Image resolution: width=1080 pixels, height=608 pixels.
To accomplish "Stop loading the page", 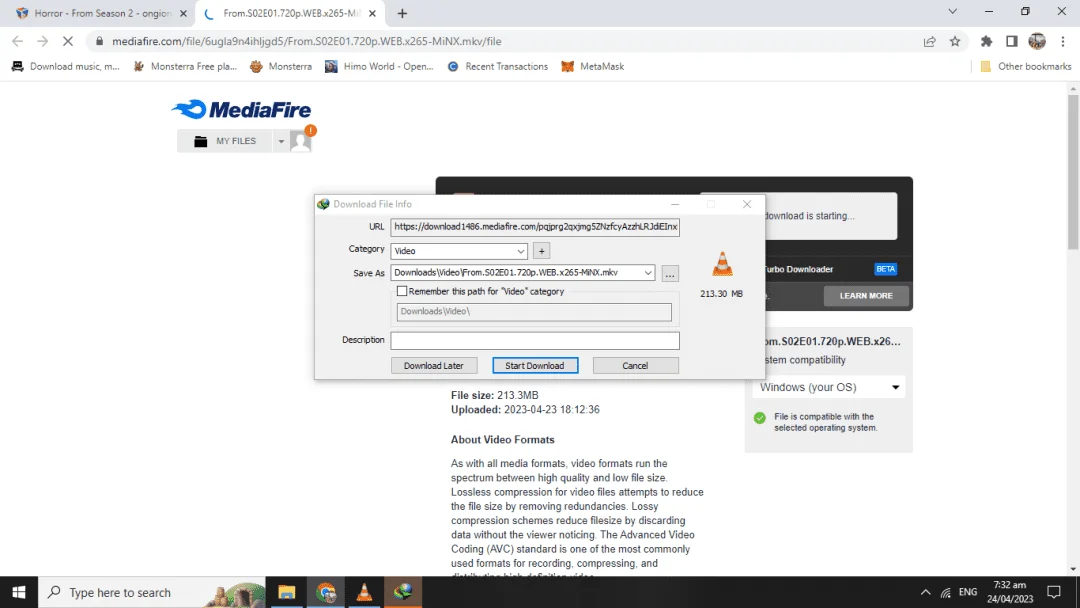I will [x=68, y=41].
